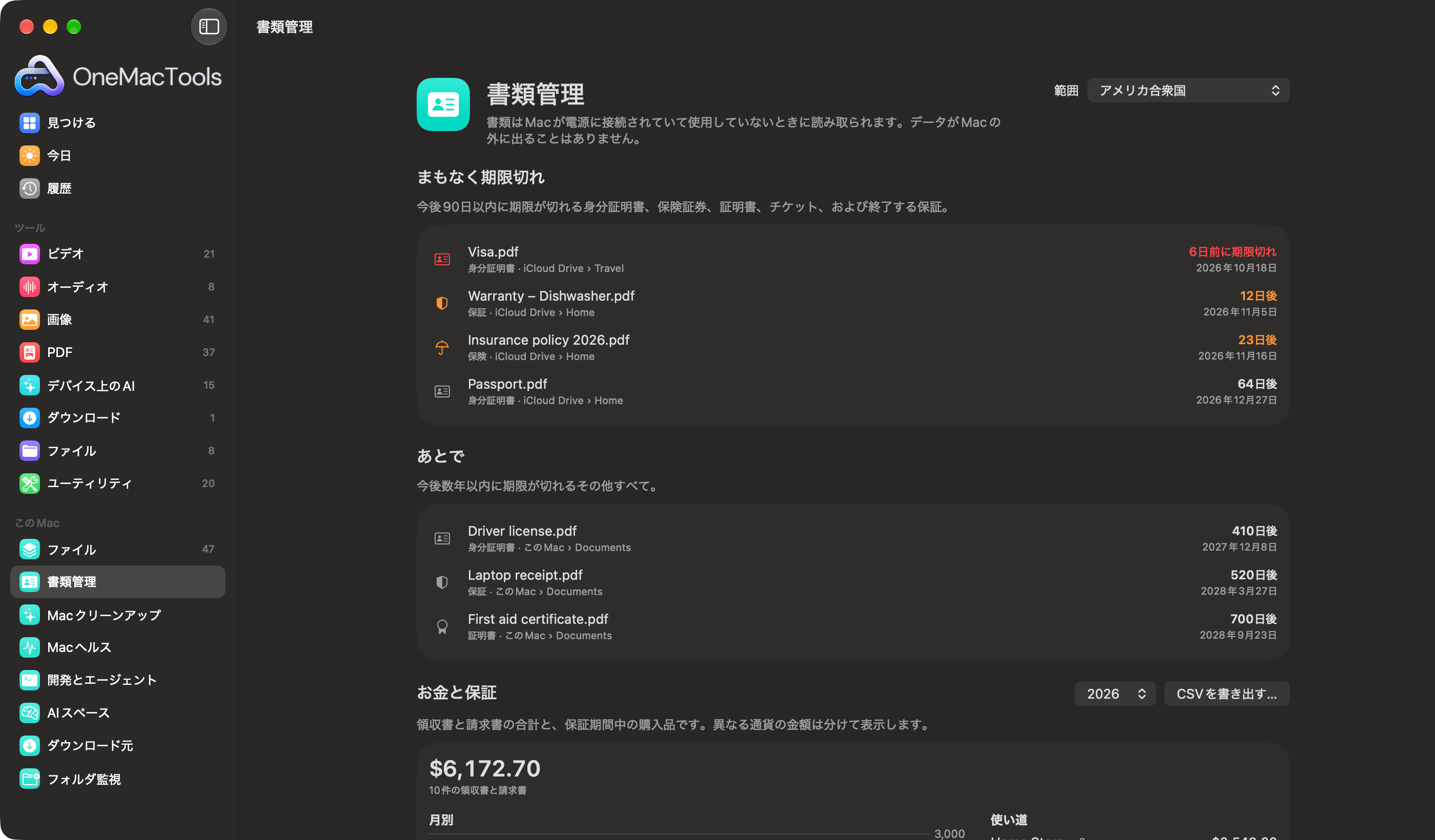Click the $6,172.70 total amount
Image resolution: width=1435 pixels, height=840 pixels.
coord(485,768)
